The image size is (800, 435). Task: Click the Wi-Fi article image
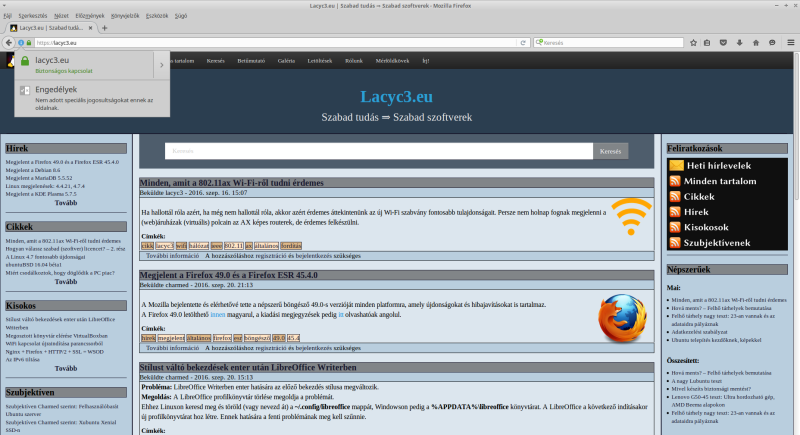(x=631, y=216)
